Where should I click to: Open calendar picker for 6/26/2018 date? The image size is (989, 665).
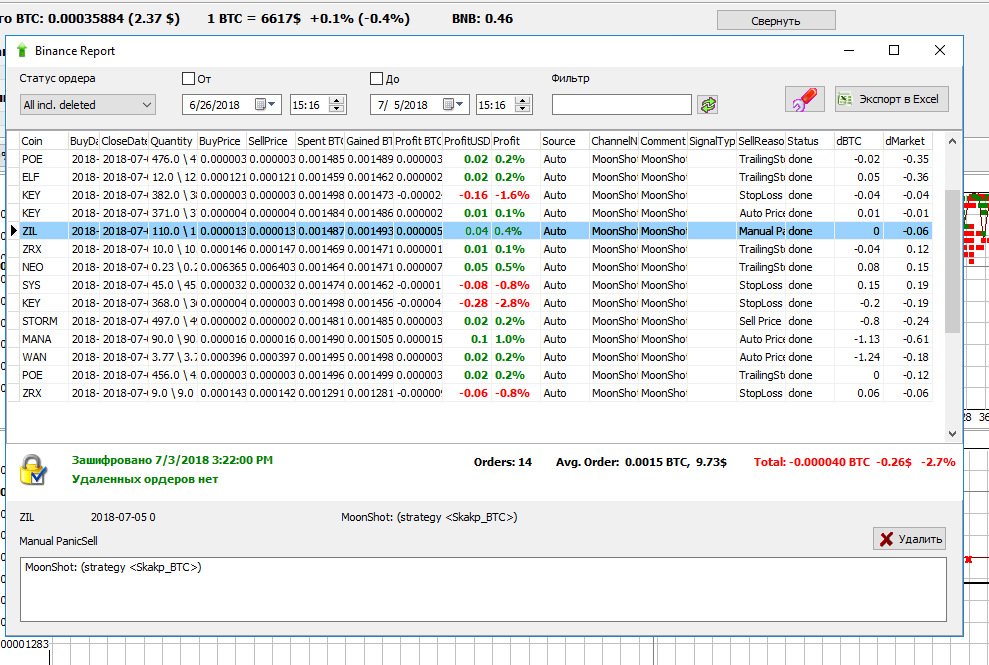click(x=264, y=105)
